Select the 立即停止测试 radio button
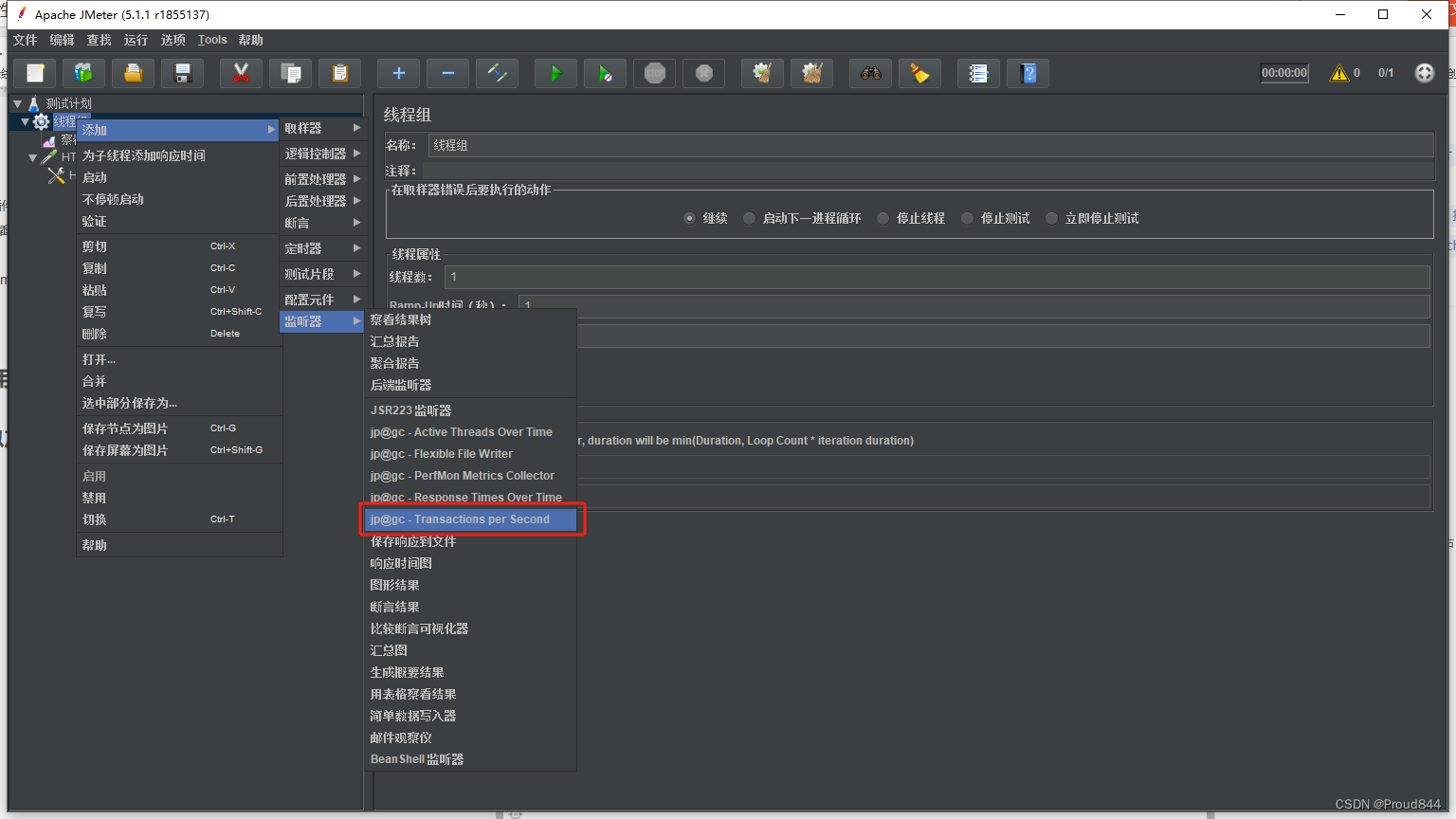This screenshot has height=819, width=1456. click(x=1051, y=218)
